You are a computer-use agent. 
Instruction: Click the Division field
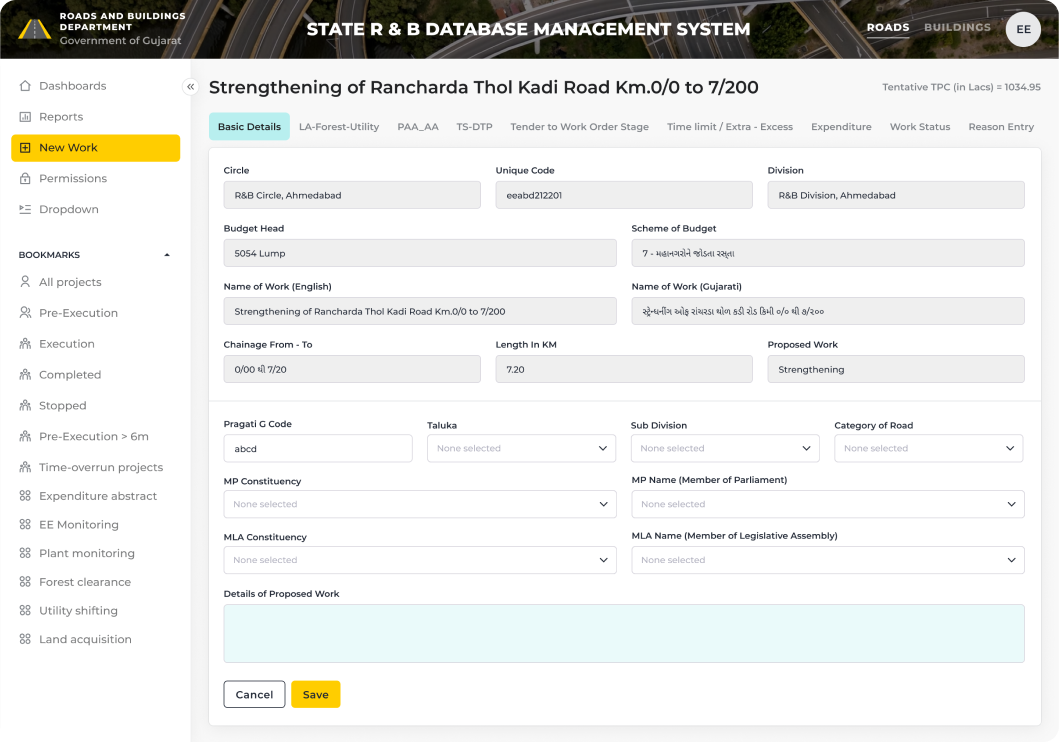[896, 195]
